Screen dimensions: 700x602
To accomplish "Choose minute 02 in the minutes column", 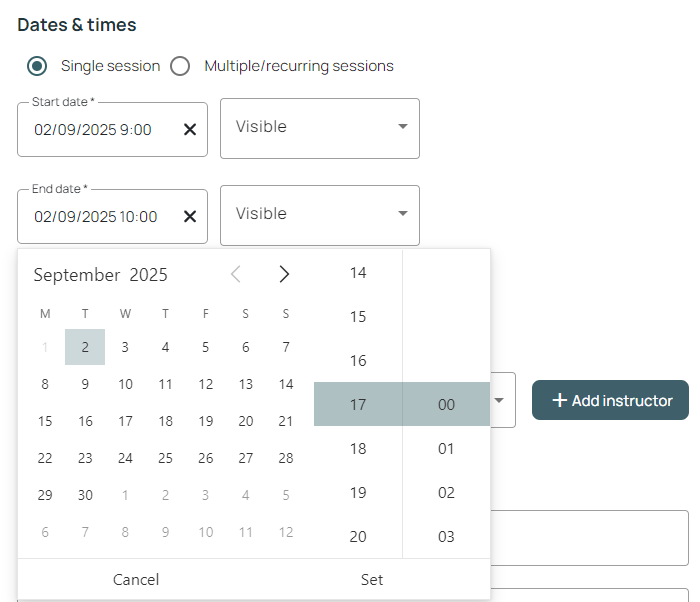I will coord(446,492).
